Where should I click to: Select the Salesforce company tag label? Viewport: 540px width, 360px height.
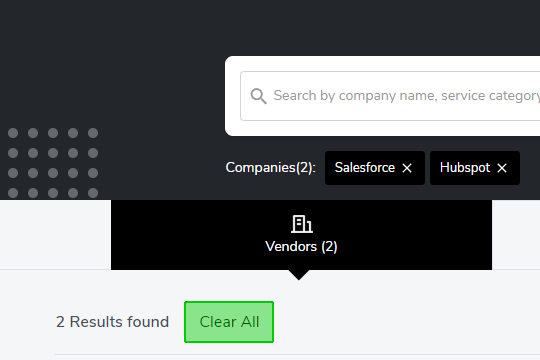click(x=365, y=168)
